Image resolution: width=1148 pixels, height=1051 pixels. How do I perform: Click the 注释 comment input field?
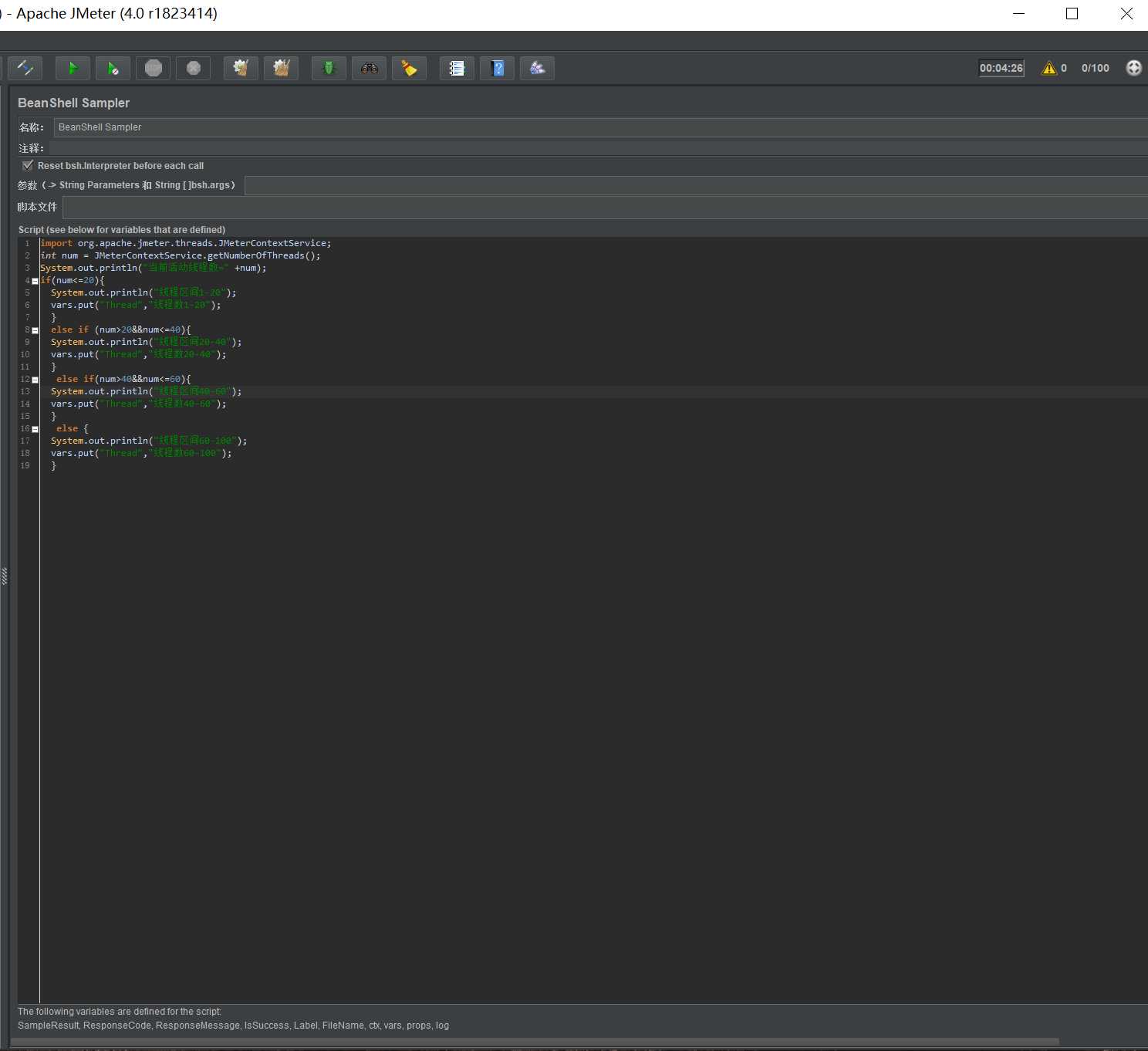598,148
